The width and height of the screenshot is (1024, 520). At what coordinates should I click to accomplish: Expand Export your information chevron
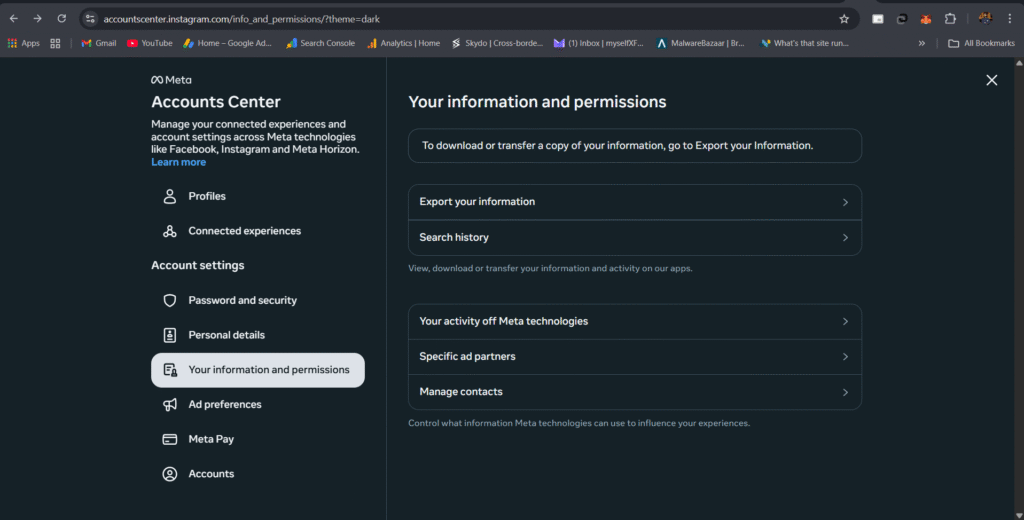tap(845, 203)
